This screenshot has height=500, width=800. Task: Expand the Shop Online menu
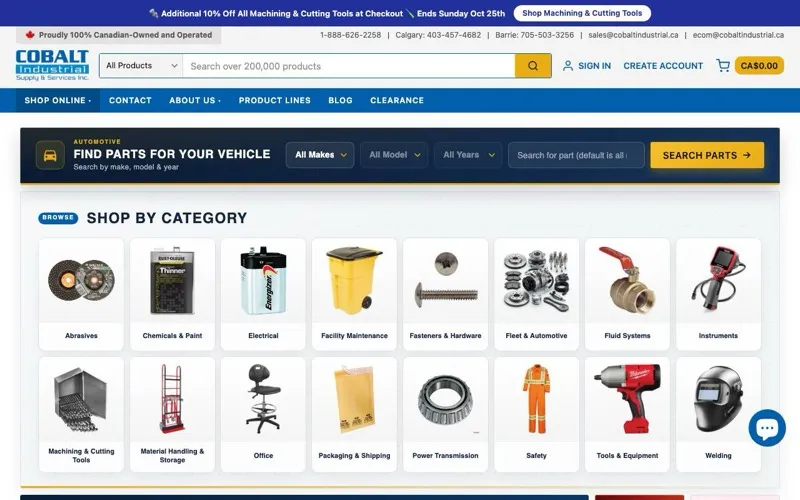(58, 101)
